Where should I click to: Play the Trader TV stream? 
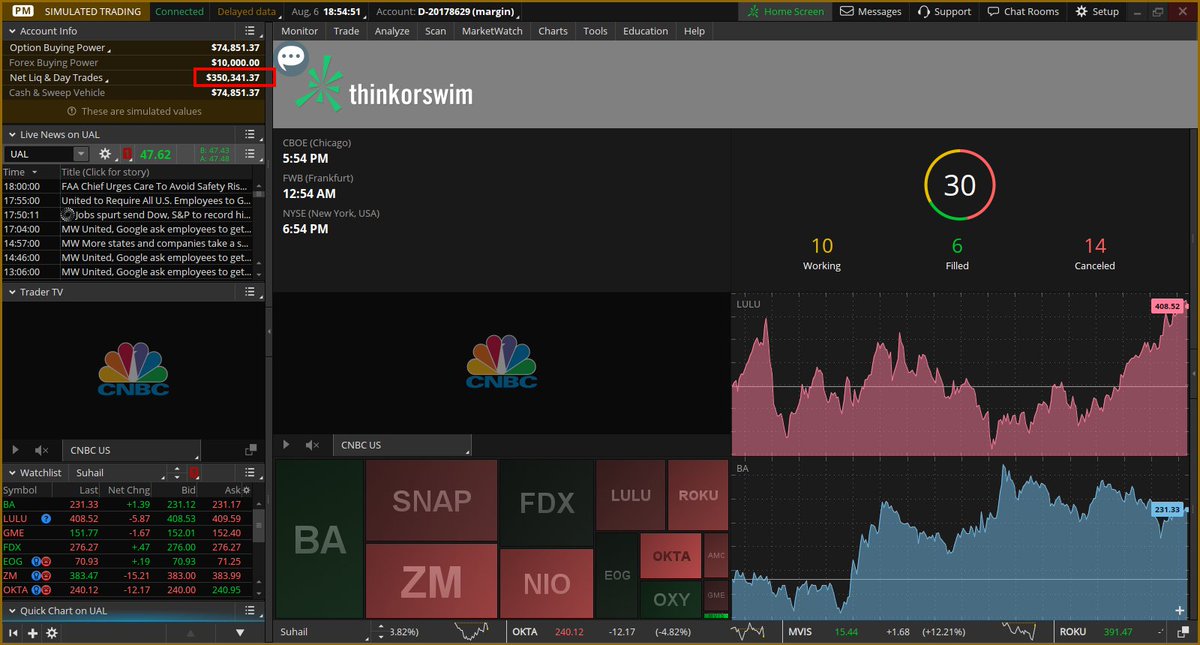[x=15, y=451]
